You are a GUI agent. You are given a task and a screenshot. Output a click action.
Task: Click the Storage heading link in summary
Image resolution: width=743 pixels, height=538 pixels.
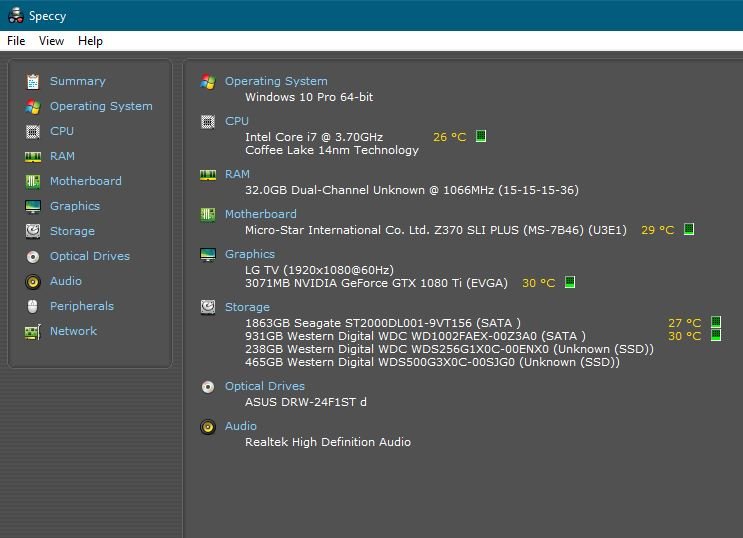point(247,307)
